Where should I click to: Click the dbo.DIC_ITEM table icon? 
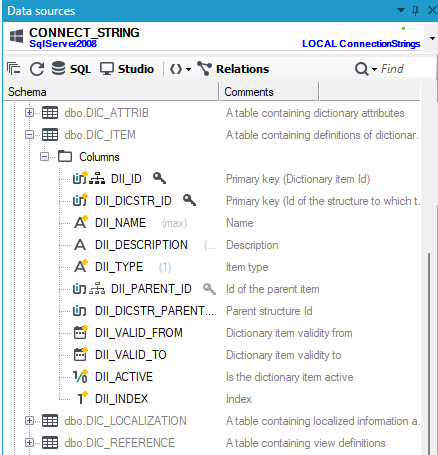click(x=50, y=135)
